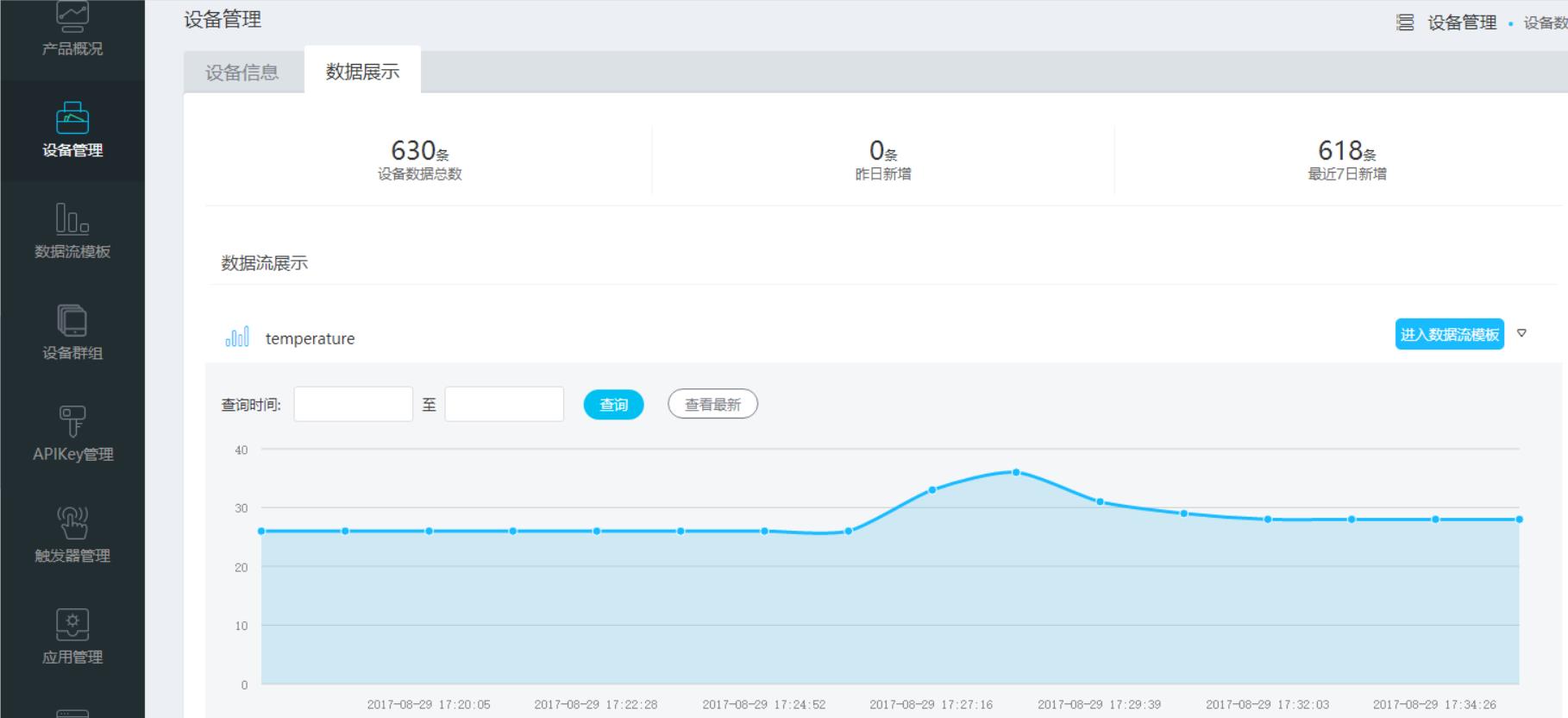Focus the query end time field
1568x718 pixels.
coord(504,404)
